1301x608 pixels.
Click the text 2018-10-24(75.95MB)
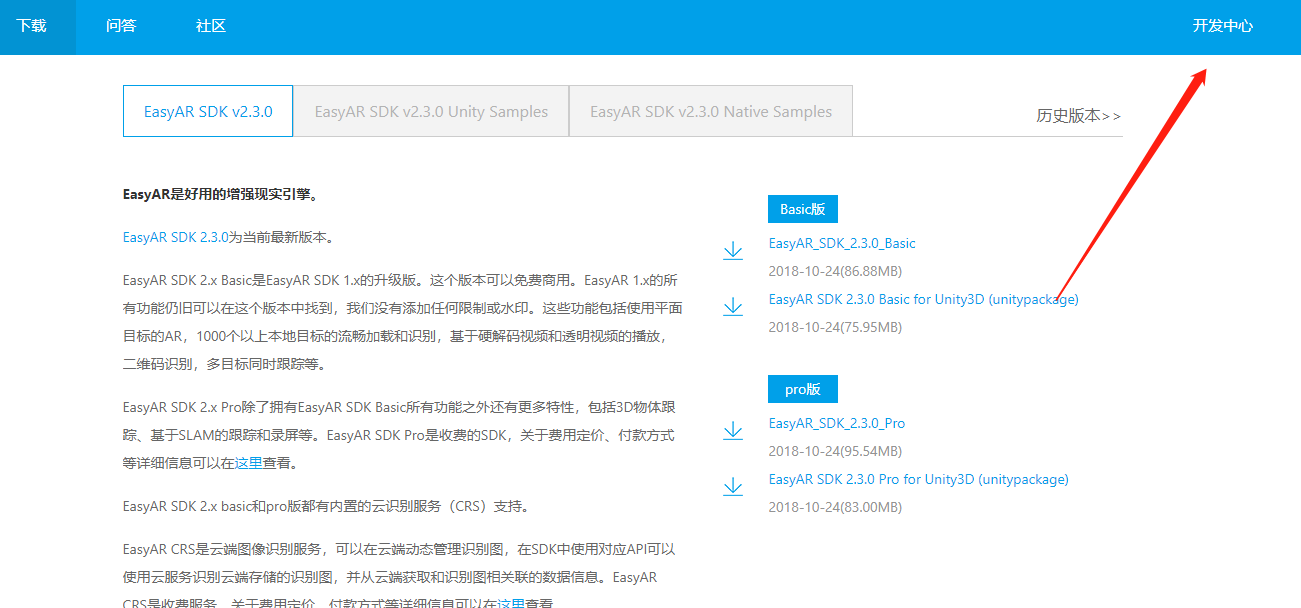click(835, 327)
